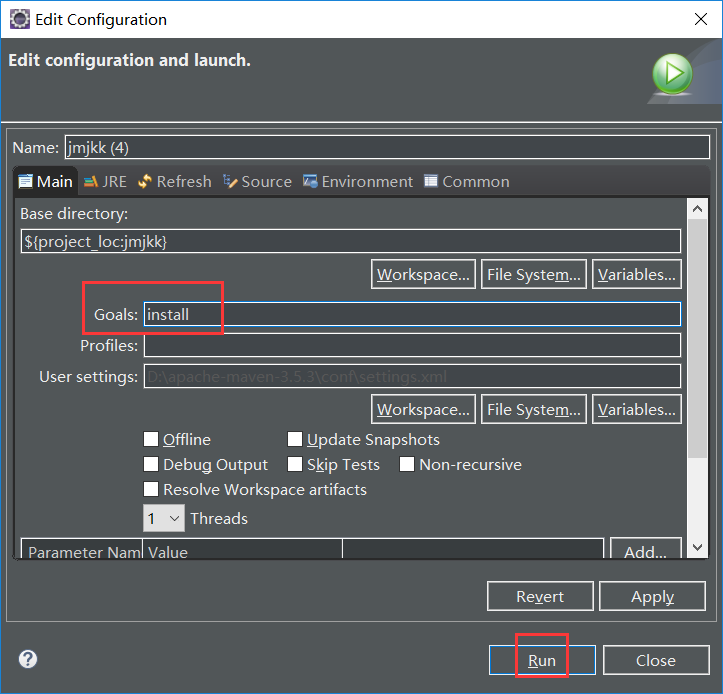723x694 pixels.
Task: Open the Common tab
Action: point(467,182)
